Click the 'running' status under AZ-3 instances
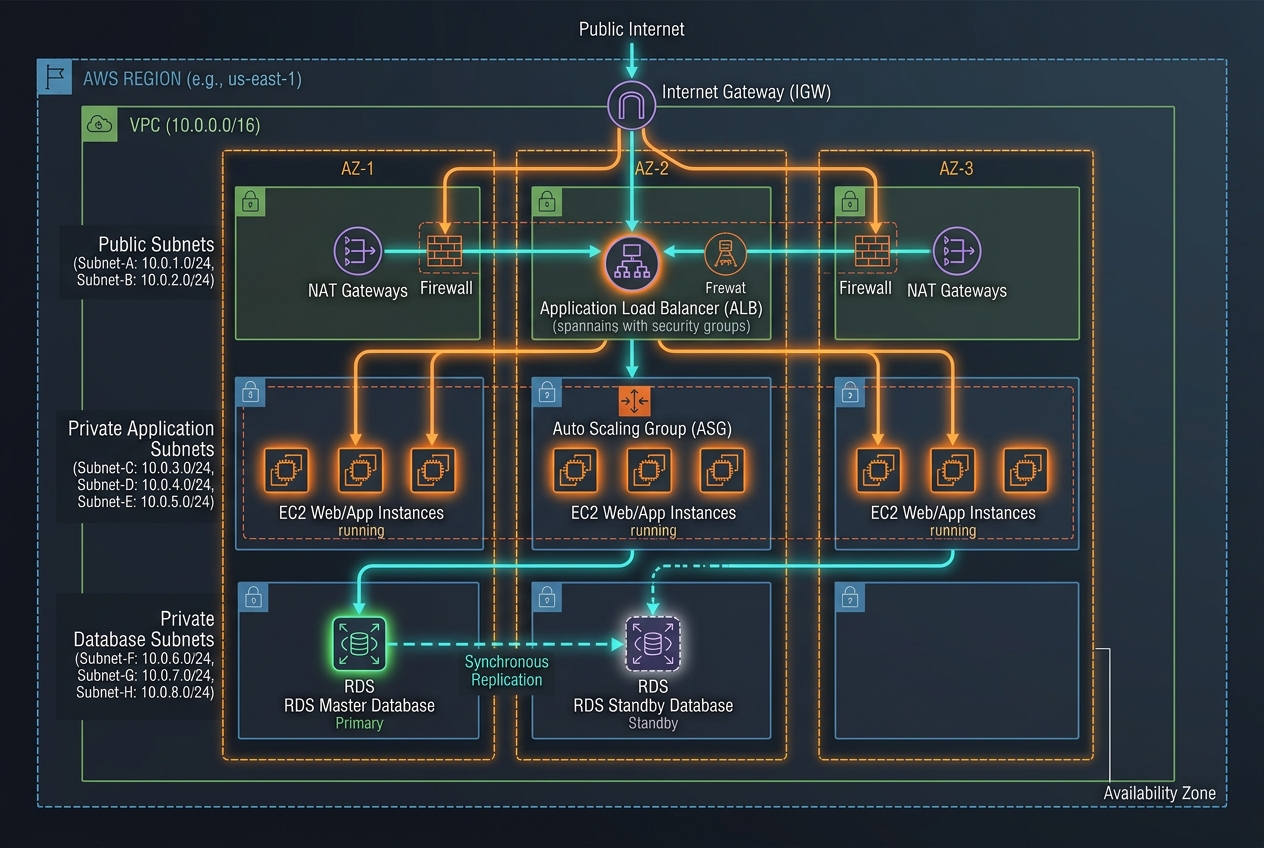Image resolution: width=1264 pixels, height=848 pixels. 953,530
